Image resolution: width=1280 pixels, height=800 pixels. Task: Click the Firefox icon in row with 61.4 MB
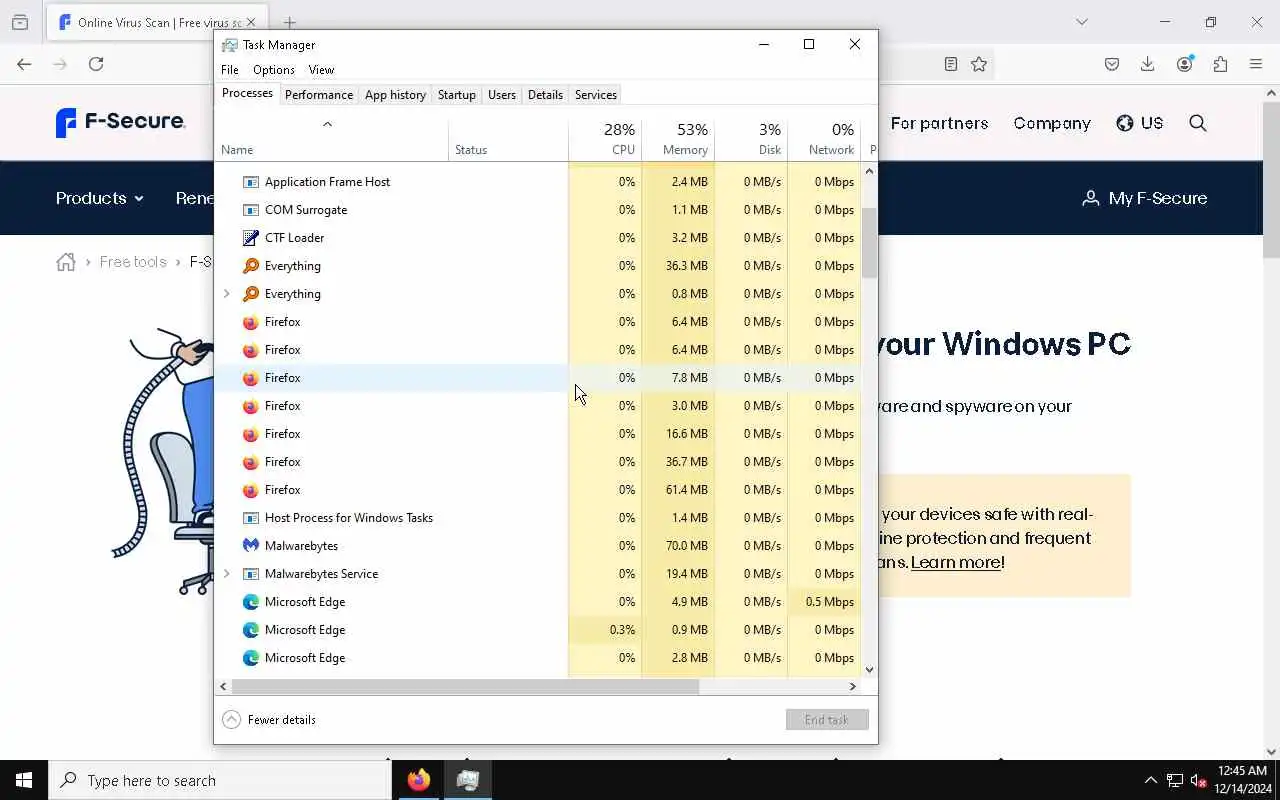[251, 490]
